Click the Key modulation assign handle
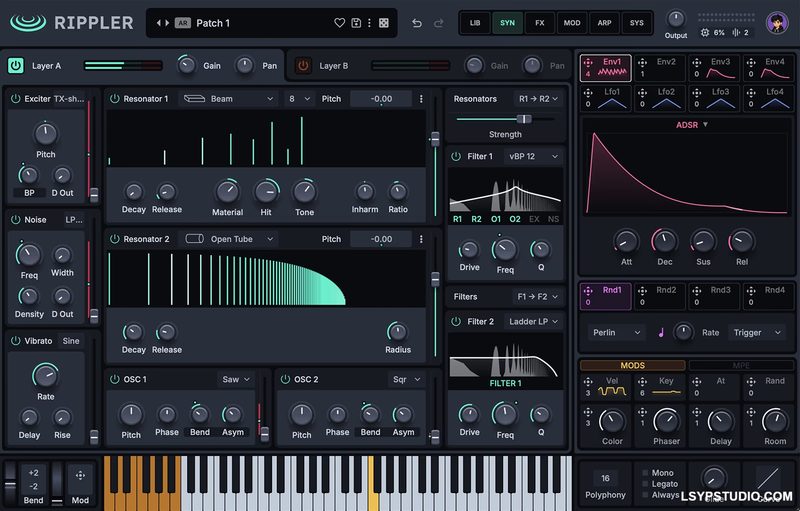 click(642, 381)
